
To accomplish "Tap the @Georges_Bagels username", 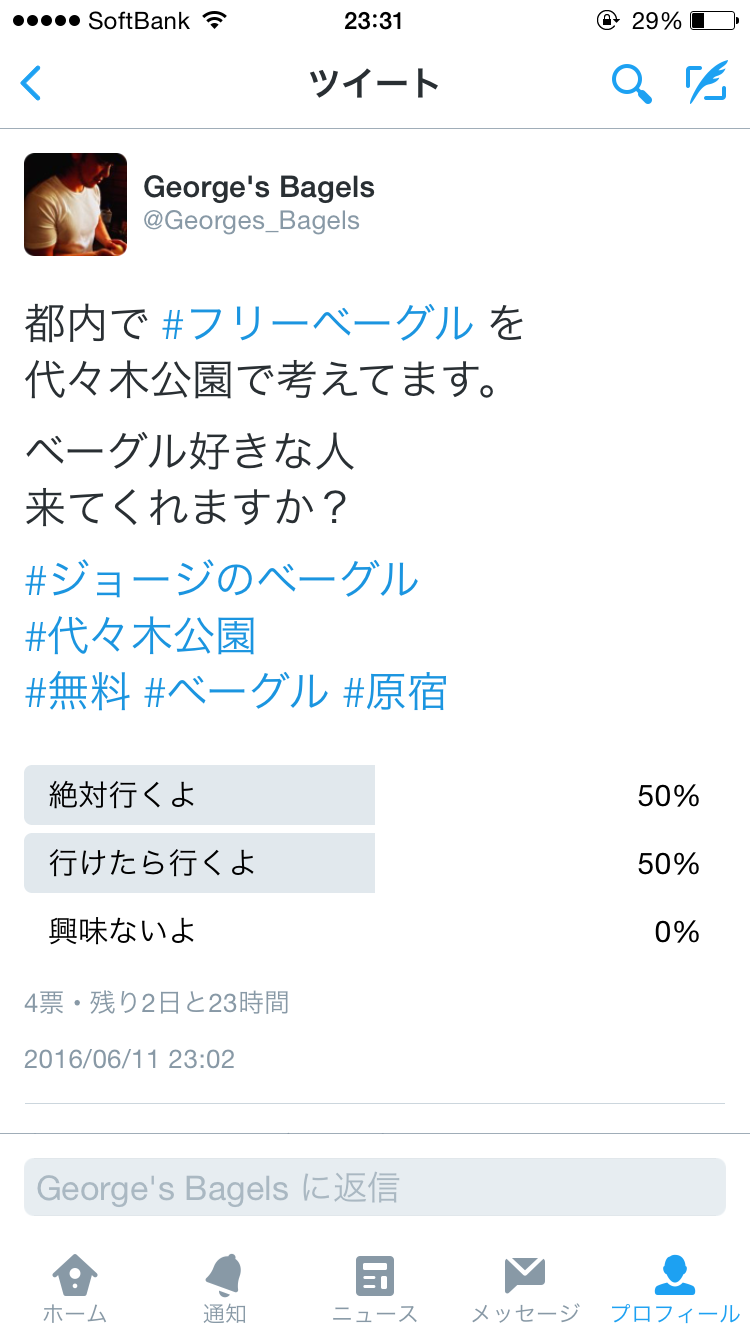I will 251,220.
